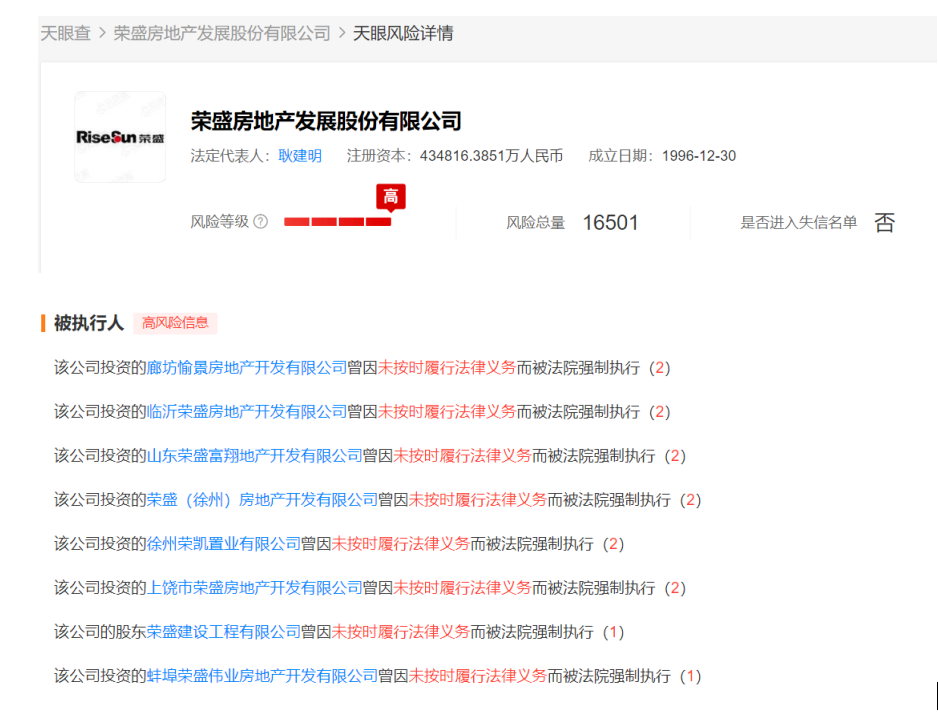Click 未按时履行法律义务 in the 荣盛建设工程 row

click(x=401, y=632)
